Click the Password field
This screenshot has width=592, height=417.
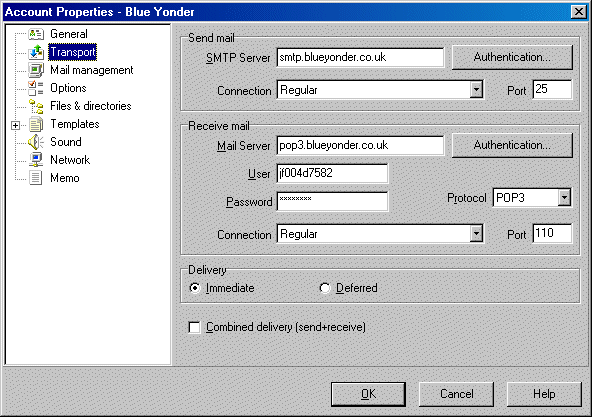coord(332,201)
